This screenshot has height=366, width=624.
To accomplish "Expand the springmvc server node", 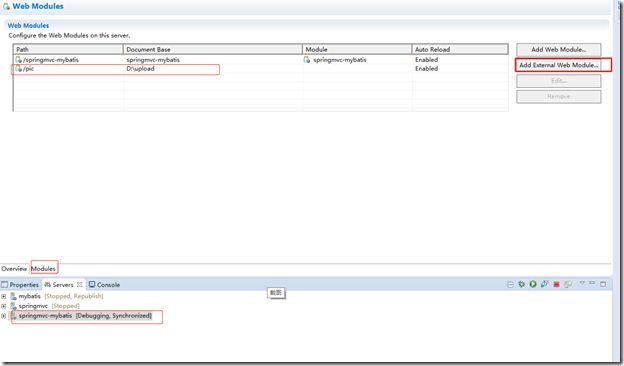I will (4, 306).
